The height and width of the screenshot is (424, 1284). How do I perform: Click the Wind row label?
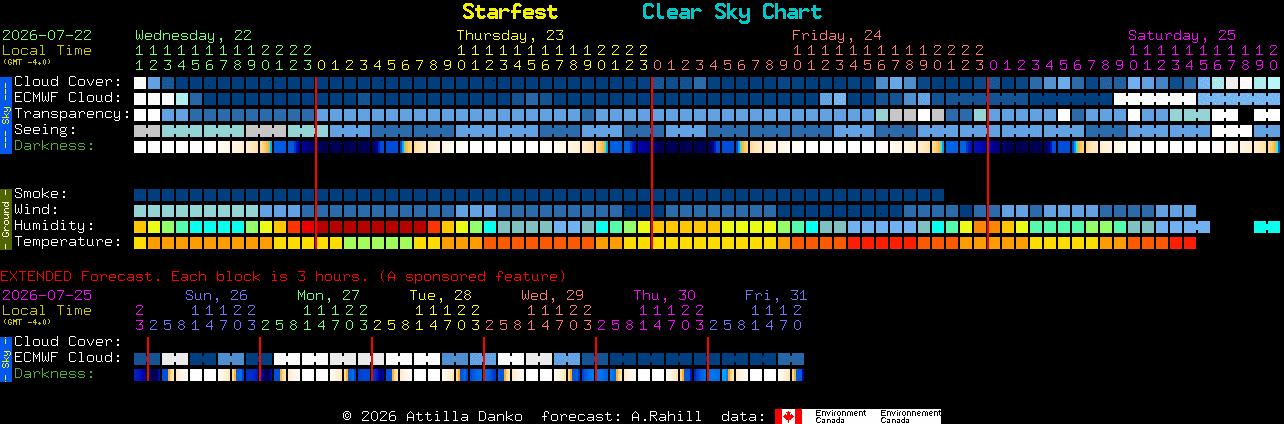pos(36,209)
